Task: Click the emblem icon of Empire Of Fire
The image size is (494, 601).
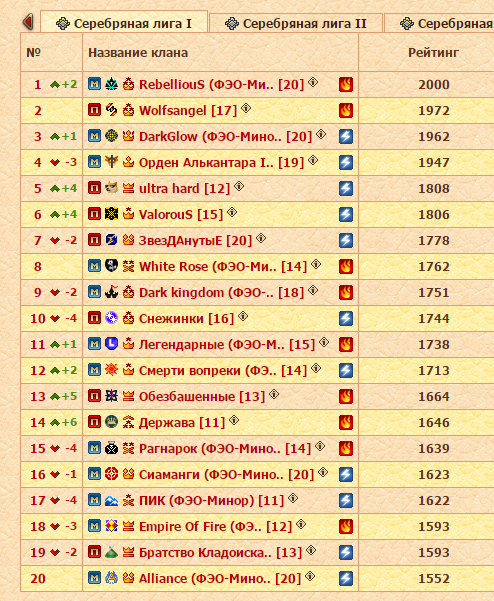Action: pos(111,526)
